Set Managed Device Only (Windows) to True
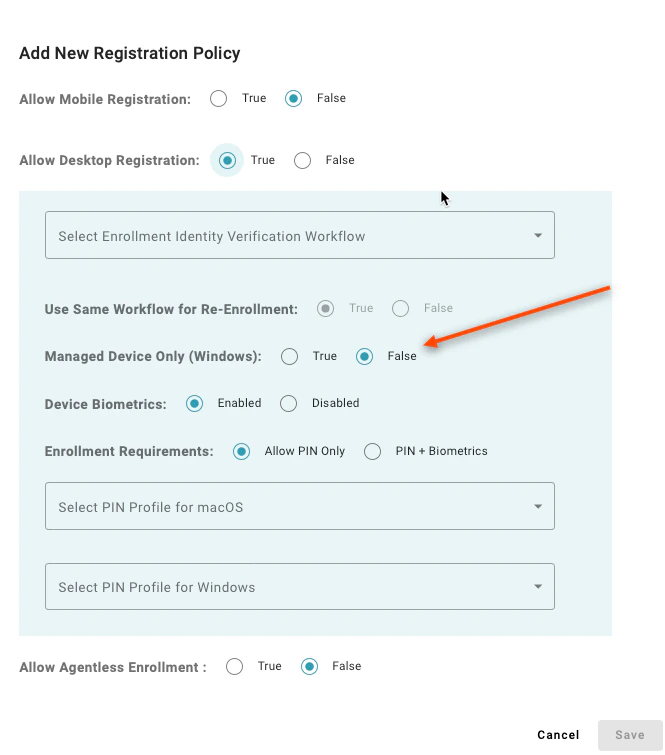Screen dimensions: 665x755 click(289, 357)
